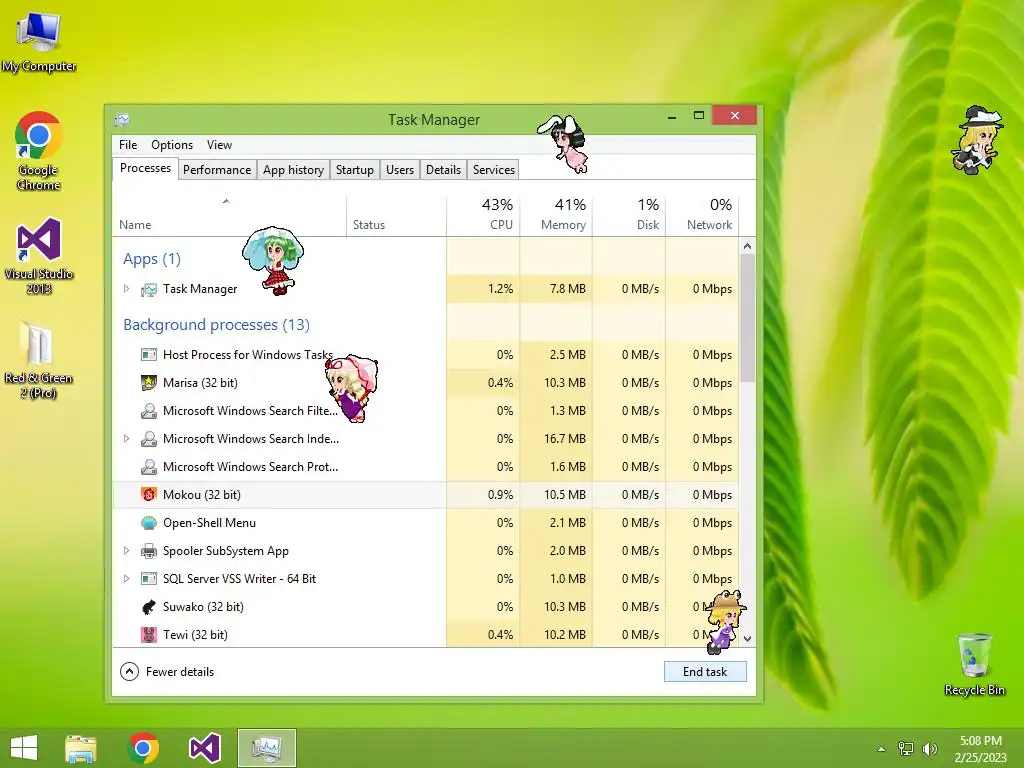Show hidden tray icons arrow
This screenshot has height=768, width=1024.
pyautogui.click(x=882, y=749)
